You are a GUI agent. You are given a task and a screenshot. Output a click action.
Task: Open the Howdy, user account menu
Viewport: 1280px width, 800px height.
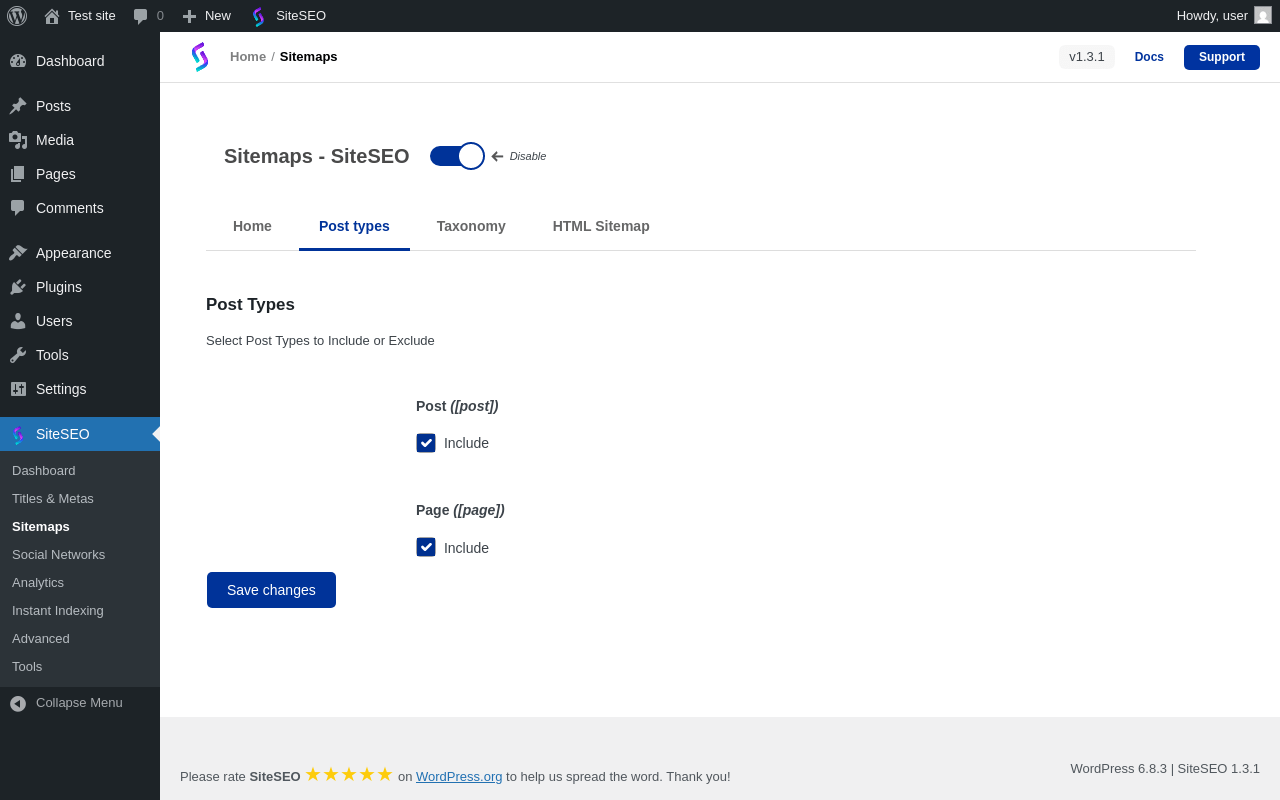tap(1211, 16)
